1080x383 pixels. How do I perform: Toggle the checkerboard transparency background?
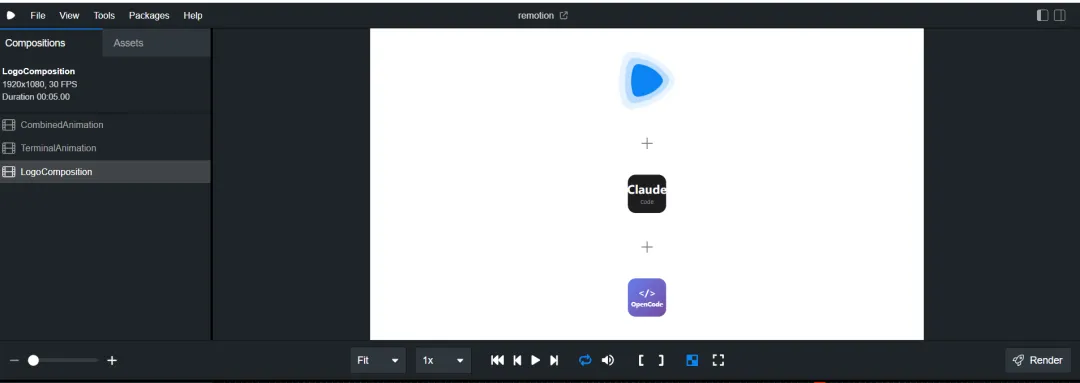pos(693,360)
